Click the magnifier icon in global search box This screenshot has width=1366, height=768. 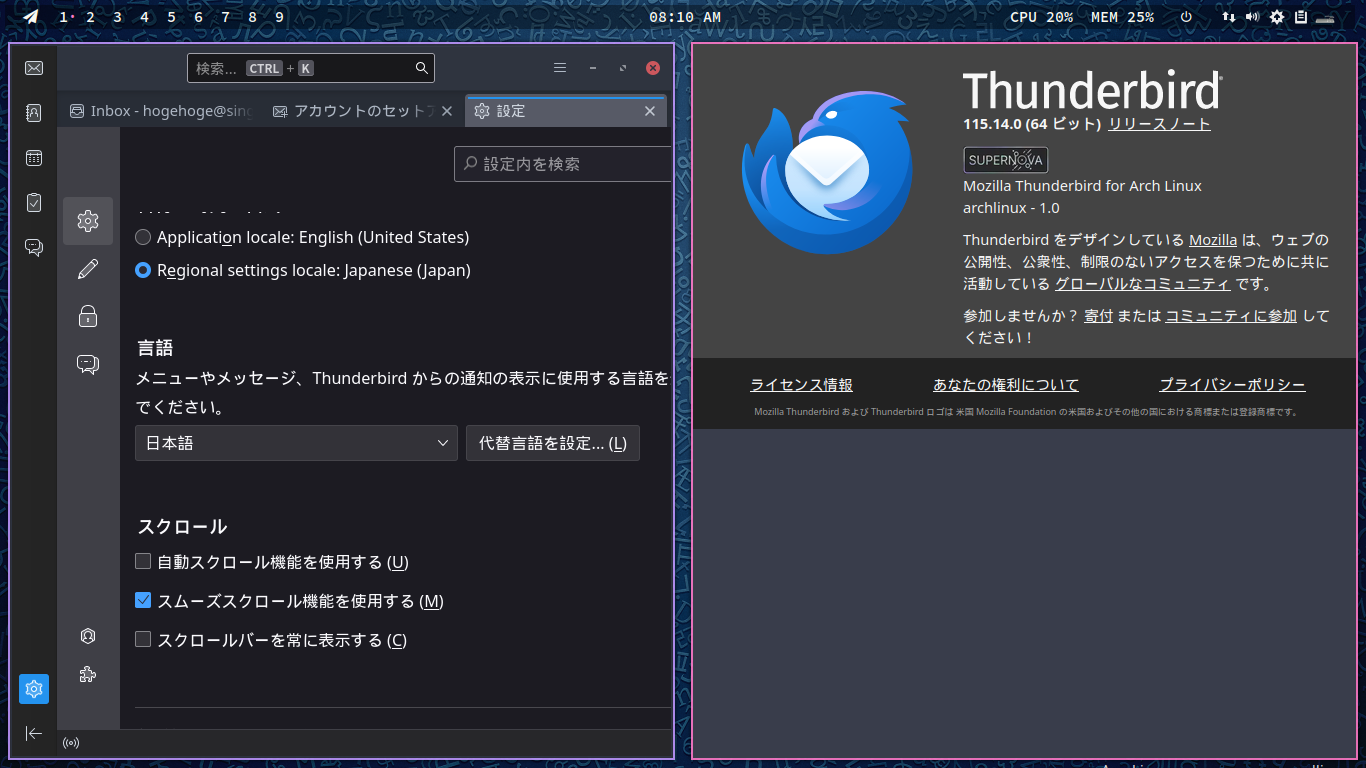click(x=422, y=68)
